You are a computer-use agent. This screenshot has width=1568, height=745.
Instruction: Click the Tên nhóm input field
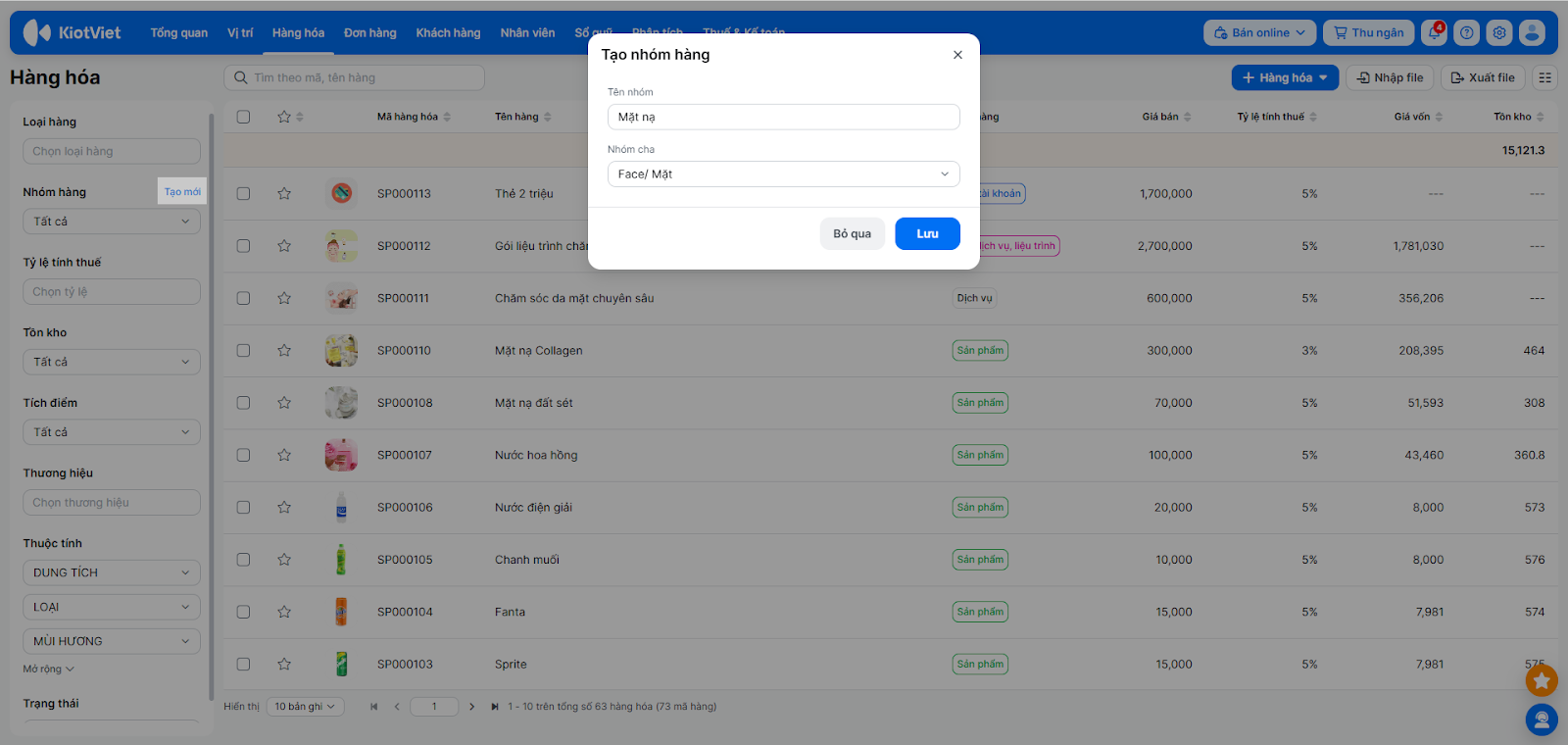click(783, 117)
